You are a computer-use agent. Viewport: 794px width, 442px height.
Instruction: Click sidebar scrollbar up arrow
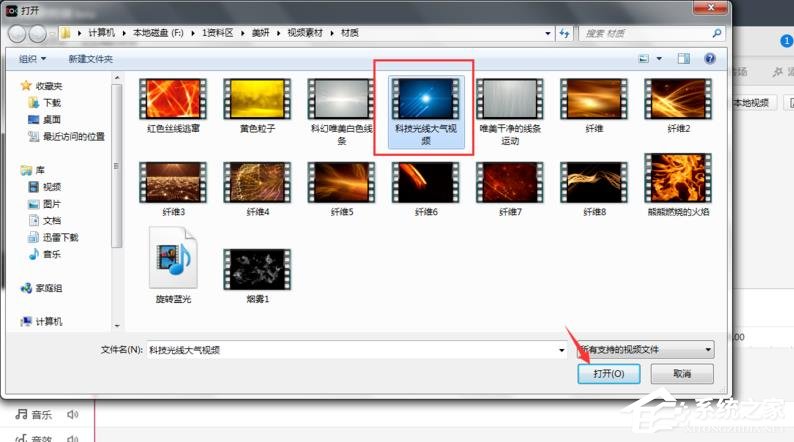point(117,78)
